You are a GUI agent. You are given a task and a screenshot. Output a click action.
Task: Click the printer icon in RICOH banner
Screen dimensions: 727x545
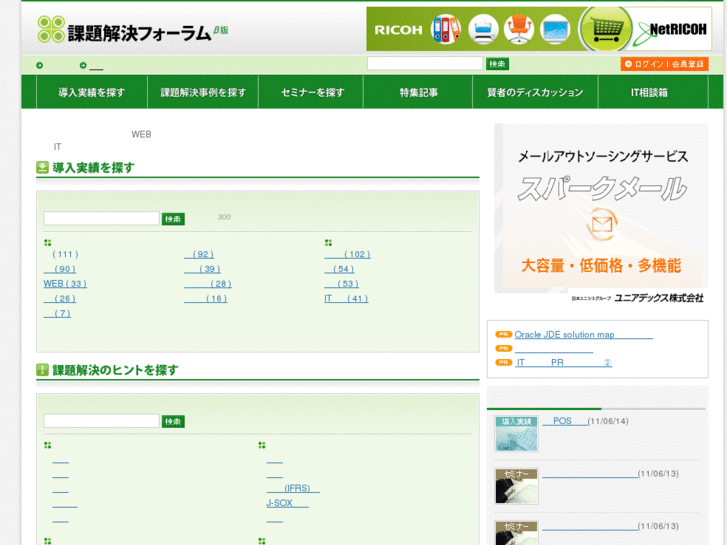pos(483,29)
